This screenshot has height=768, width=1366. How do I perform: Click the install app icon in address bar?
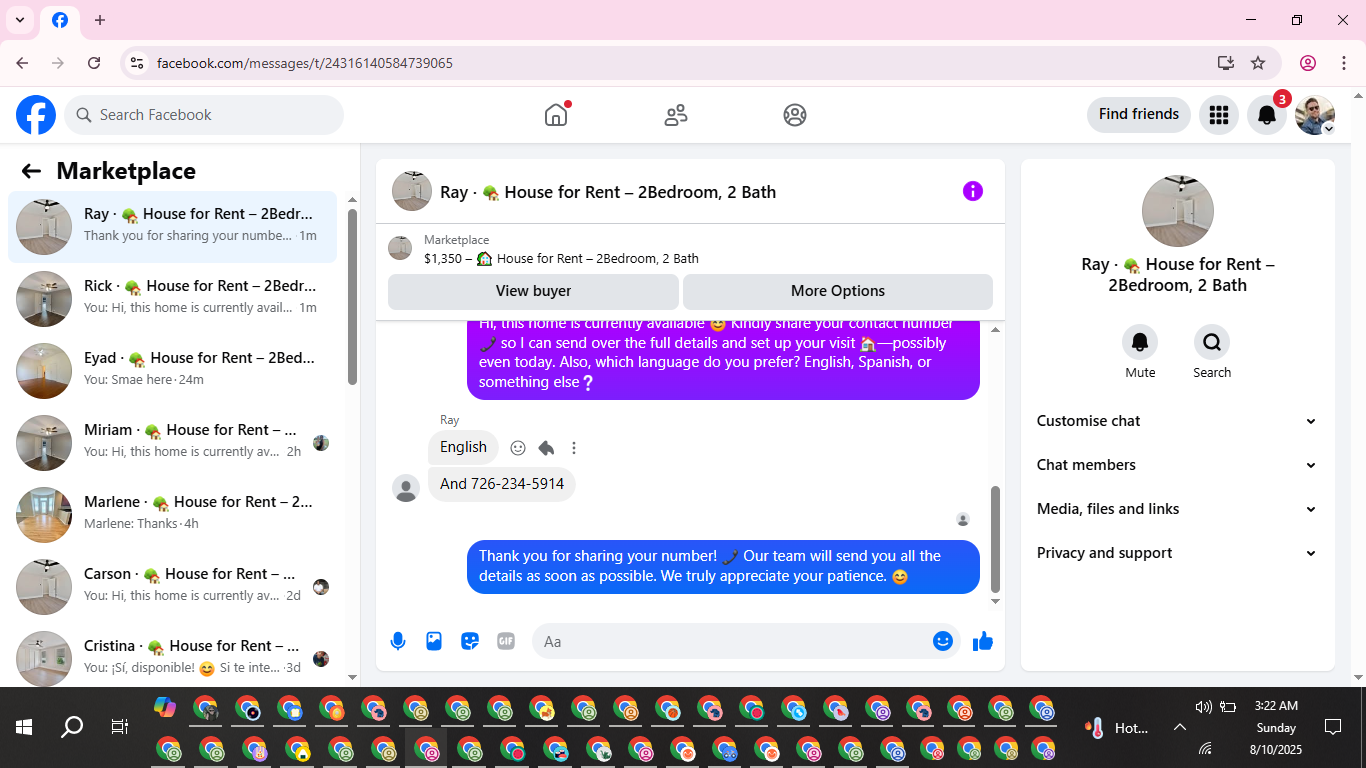pyautogui.click(x=1226, y=63)
